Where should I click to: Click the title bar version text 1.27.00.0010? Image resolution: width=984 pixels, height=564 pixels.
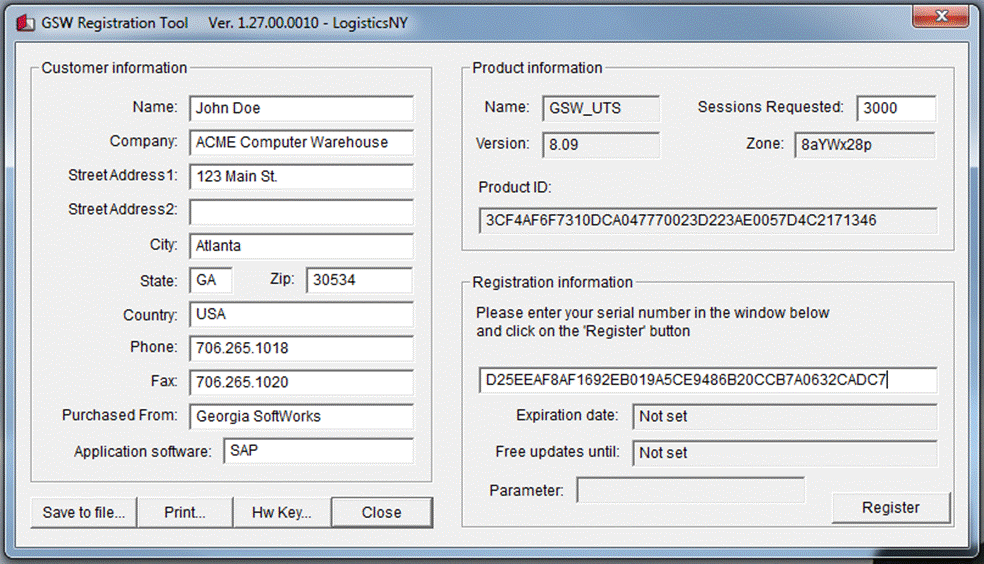click(264, 23)
